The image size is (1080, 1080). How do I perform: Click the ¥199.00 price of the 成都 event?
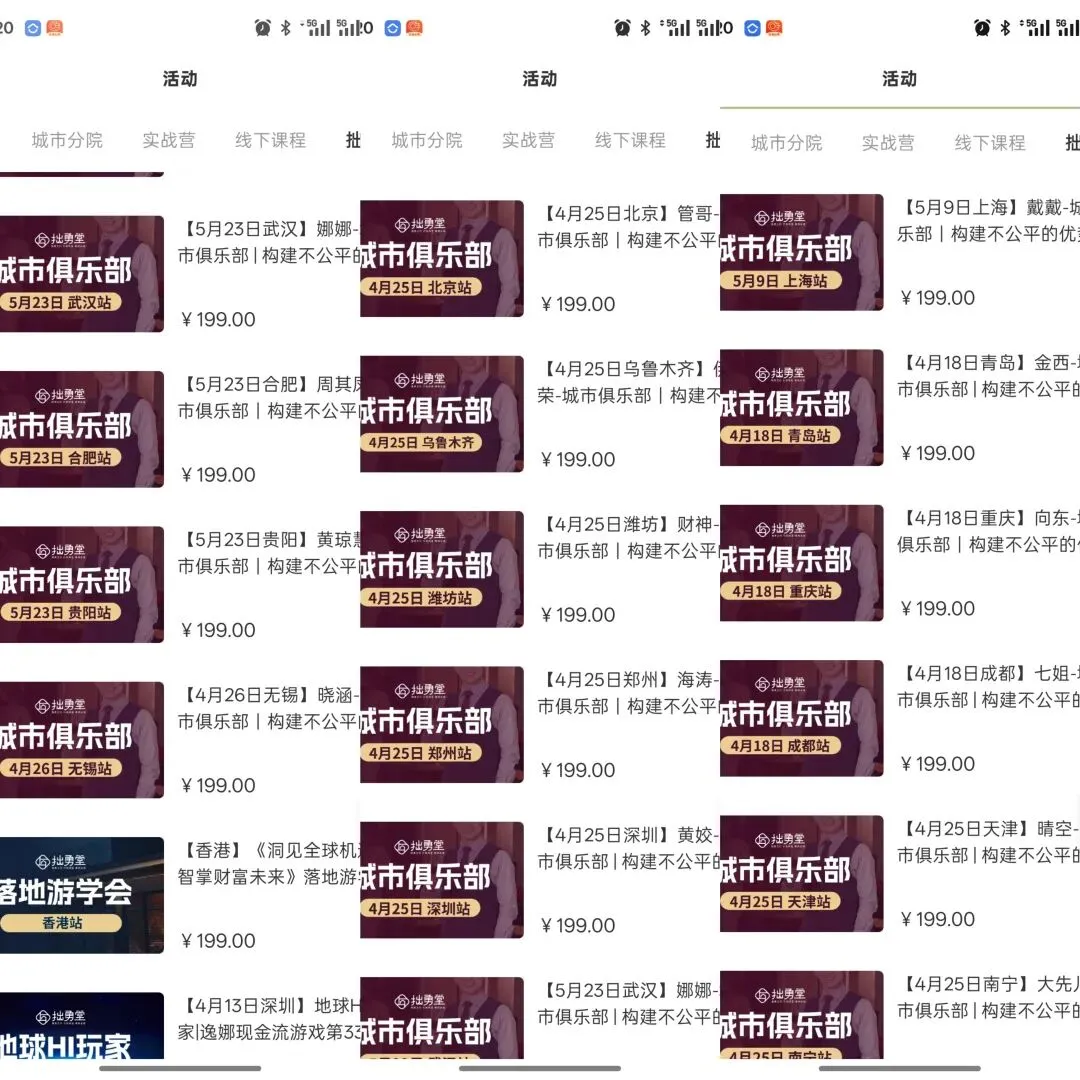pyautogui.click(x=937, y=764)
